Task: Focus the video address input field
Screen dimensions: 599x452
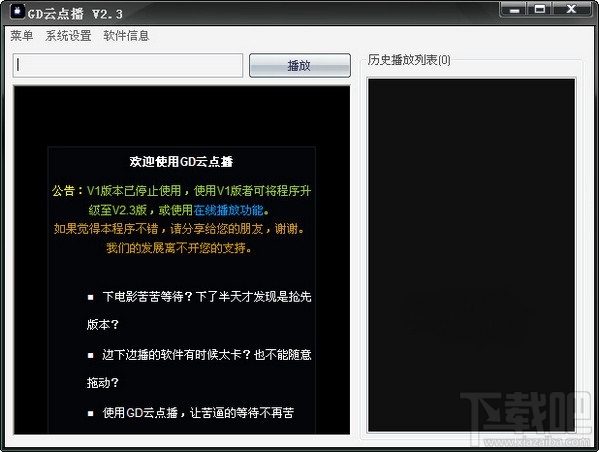Action: pos(128,65)
